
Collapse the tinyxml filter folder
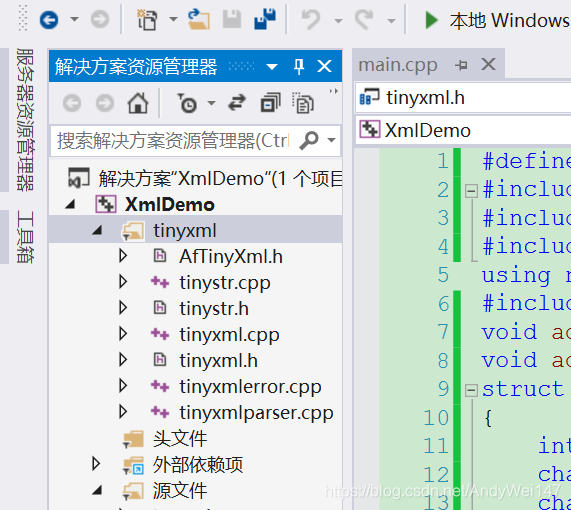click(x=97, y=230)
